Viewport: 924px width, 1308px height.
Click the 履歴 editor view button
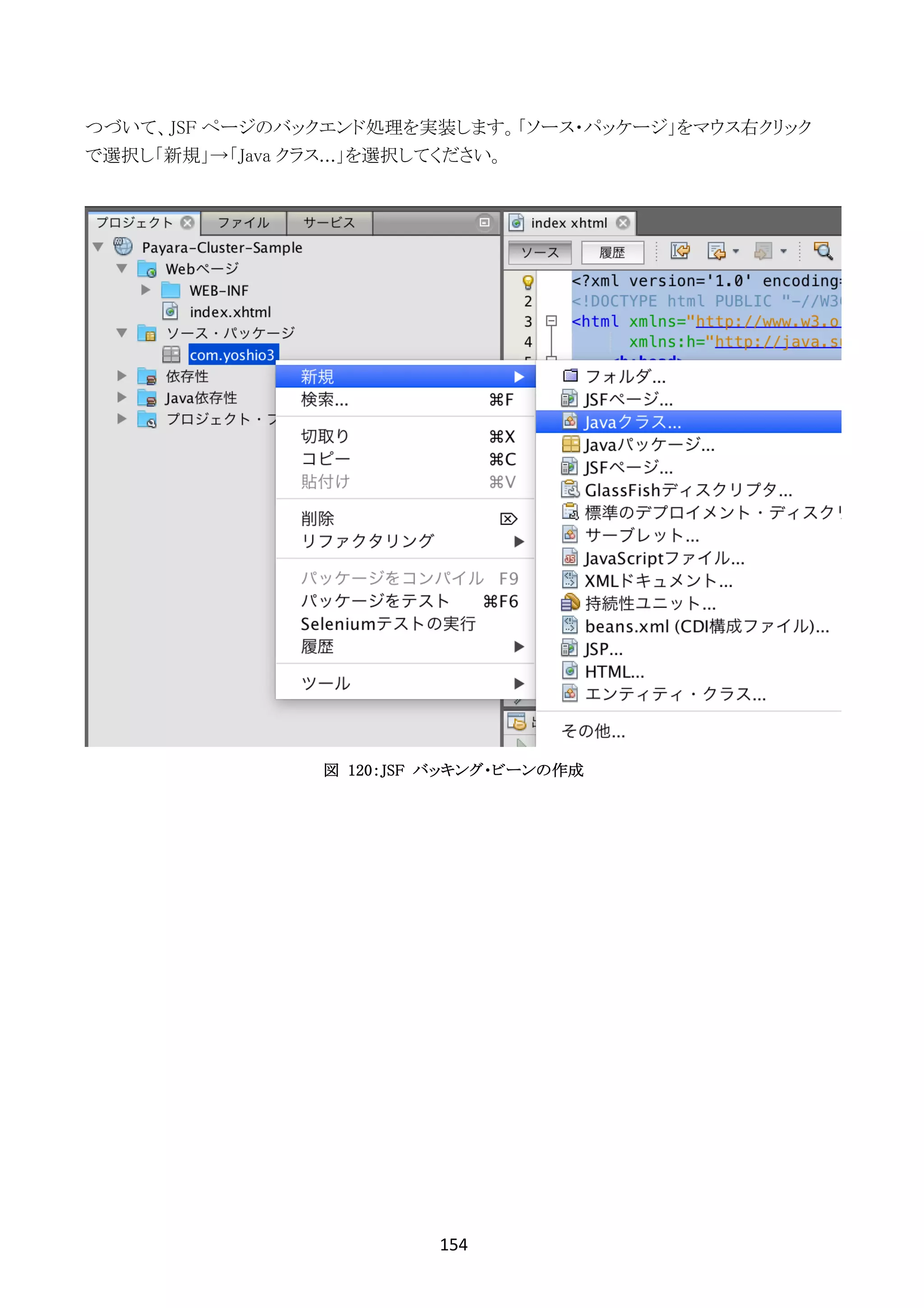coord(612,252)
